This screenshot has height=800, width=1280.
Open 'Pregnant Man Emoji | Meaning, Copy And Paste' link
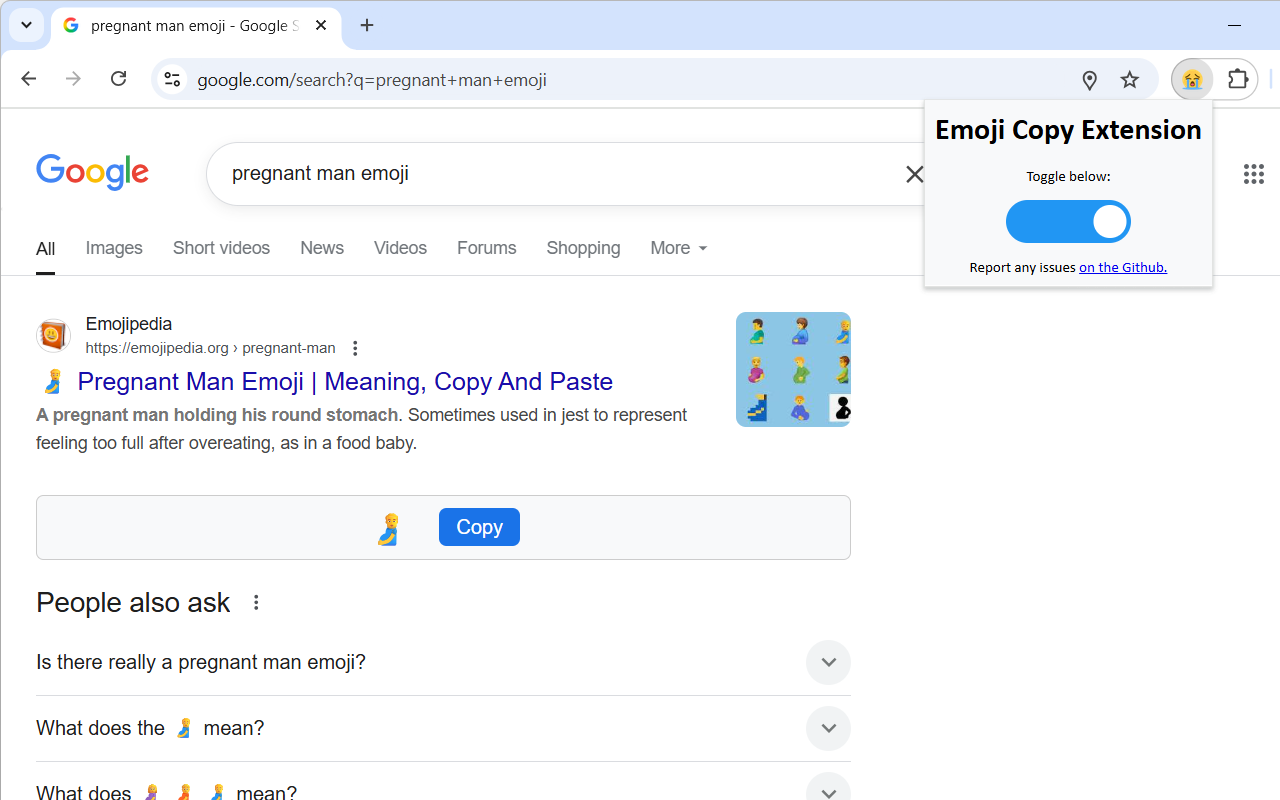click(345, 382)
